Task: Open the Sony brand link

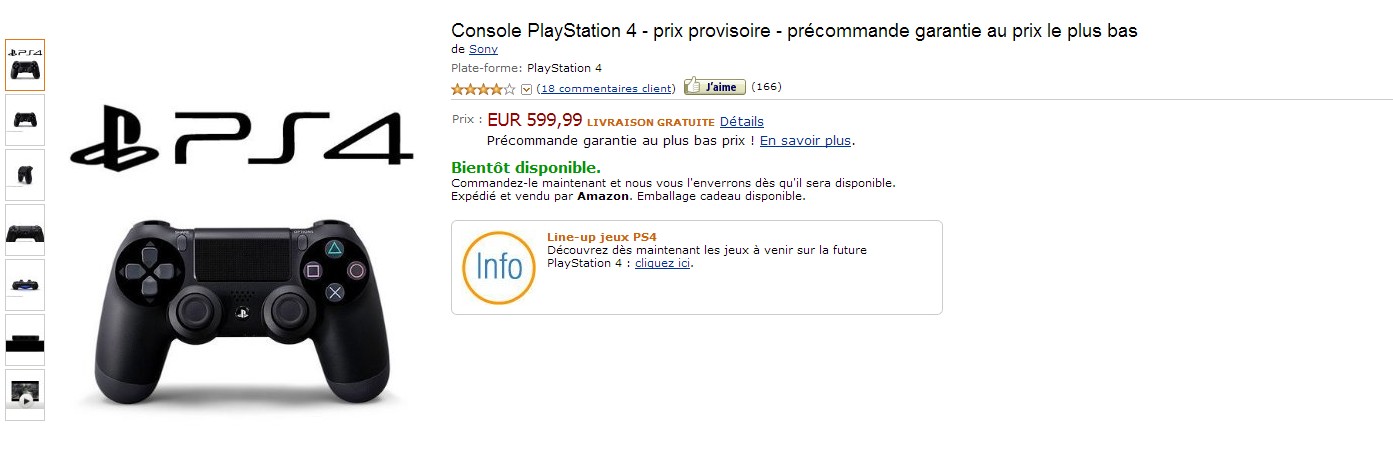Action: 483,49
